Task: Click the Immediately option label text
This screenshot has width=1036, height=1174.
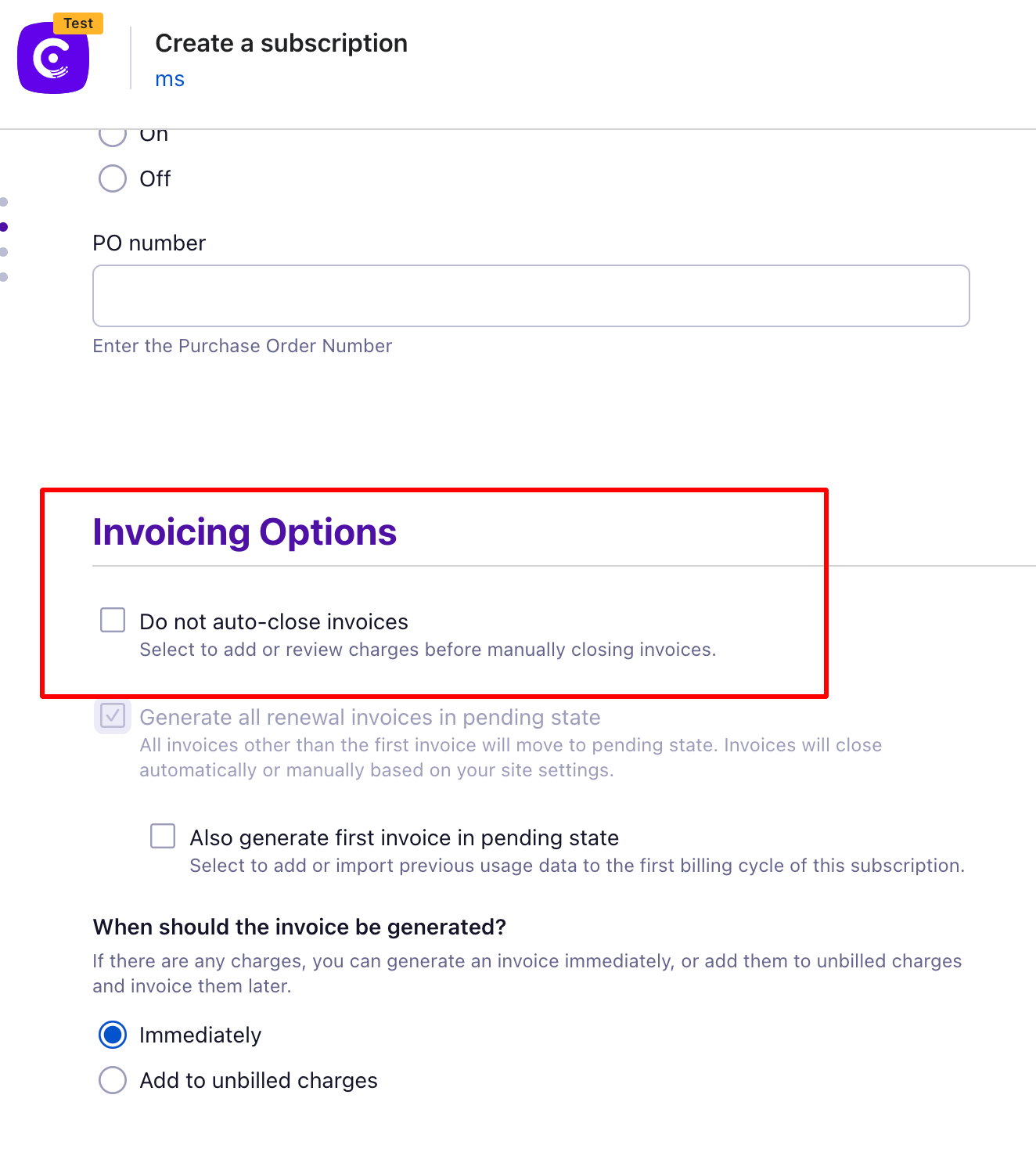Action: coord(200,1035)
